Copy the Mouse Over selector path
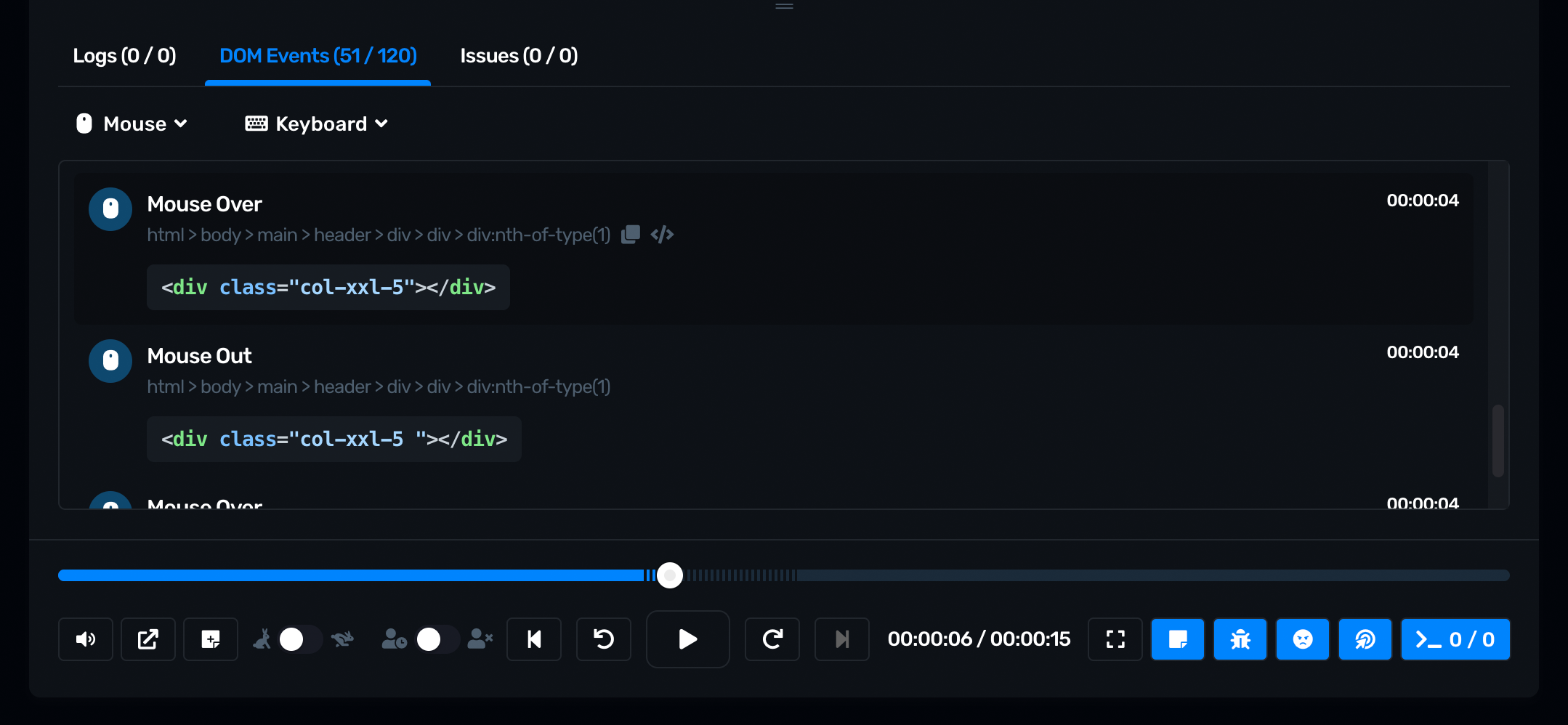The height and width of the screenshot is (725, 1568). point(631,235)
